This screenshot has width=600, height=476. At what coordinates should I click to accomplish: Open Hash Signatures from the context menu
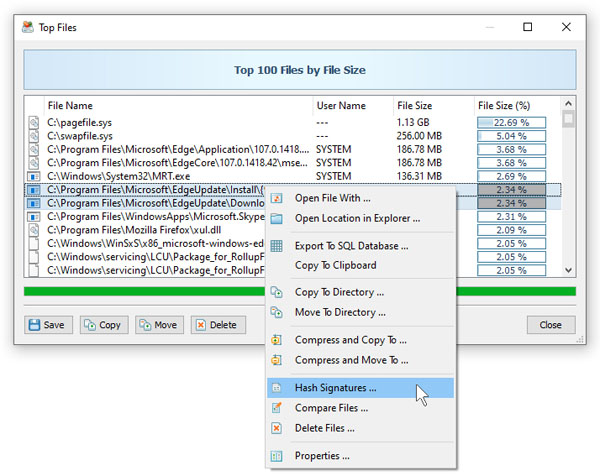coord(360,388)
